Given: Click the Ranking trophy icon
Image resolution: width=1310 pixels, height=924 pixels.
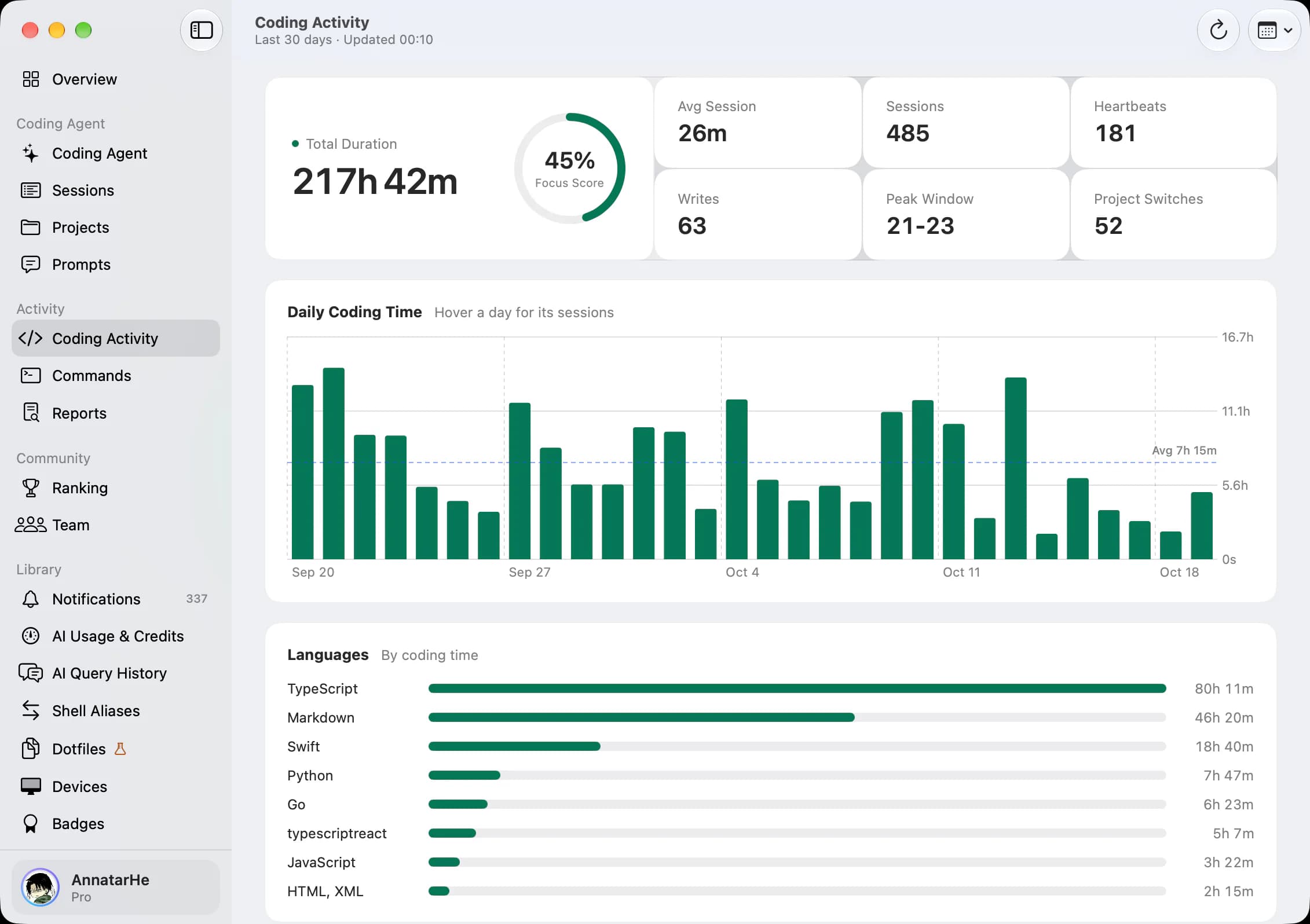Looking at the screenshot, I should pyautogui.click(x=31, y=487).
